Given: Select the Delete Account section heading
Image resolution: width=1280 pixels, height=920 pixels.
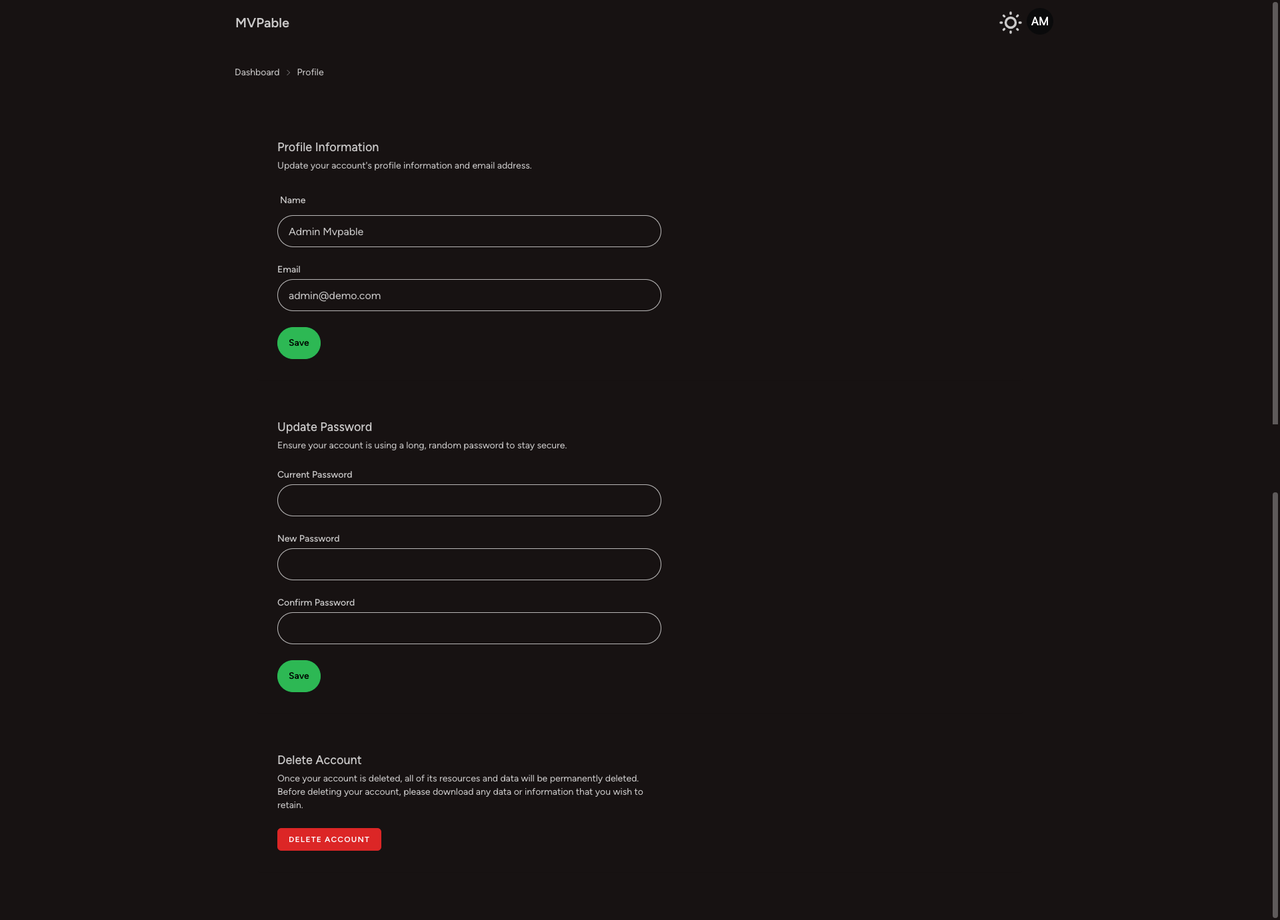Looking at the screenshot, I should (x=319, y=760).
